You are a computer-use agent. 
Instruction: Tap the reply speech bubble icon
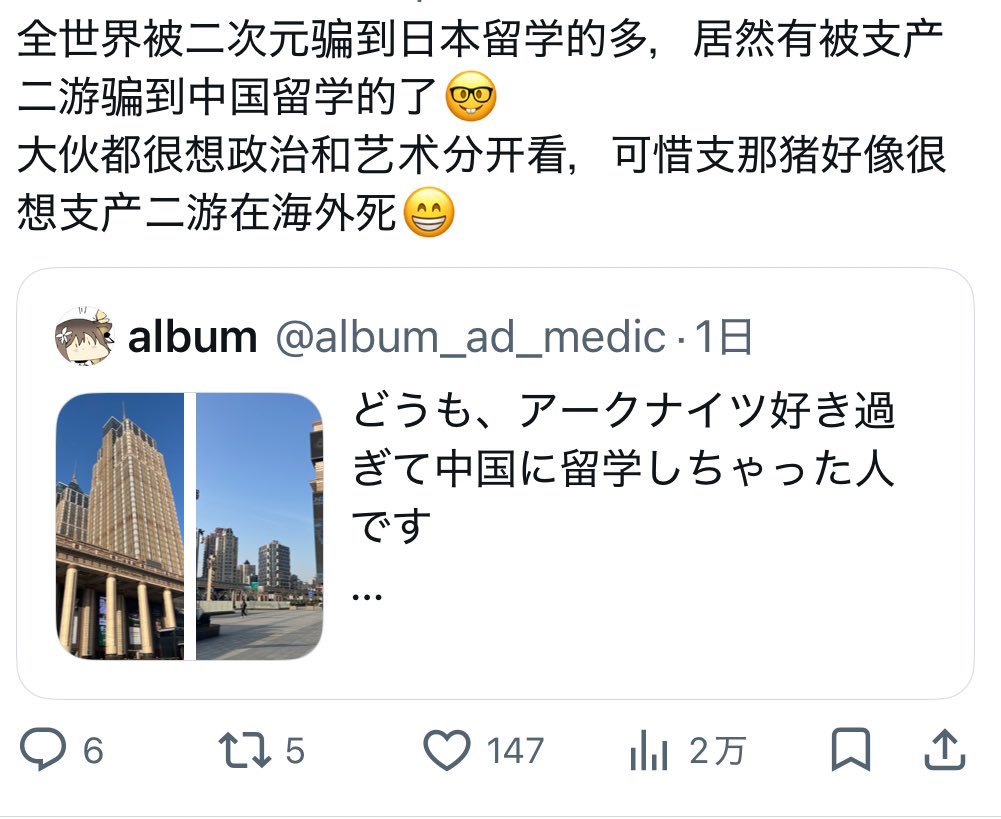click(43, 749)
